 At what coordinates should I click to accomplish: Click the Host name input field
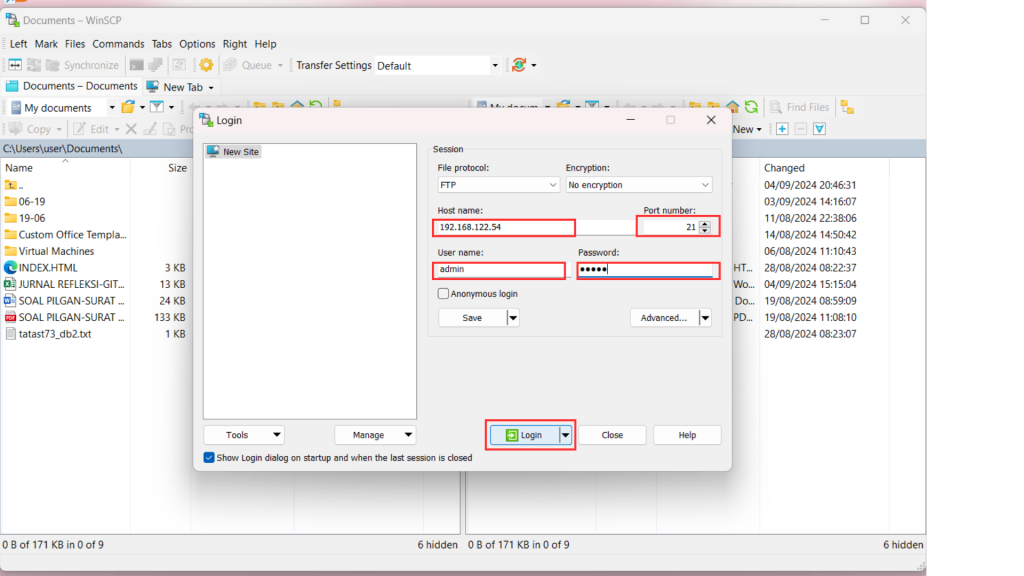click(x=504, y=228)
